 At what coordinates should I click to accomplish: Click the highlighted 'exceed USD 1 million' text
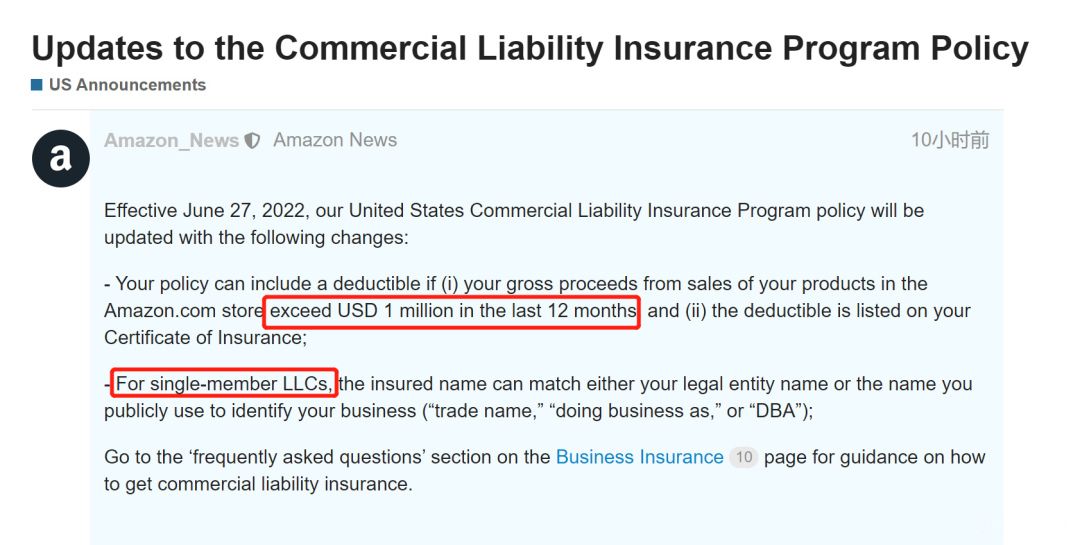pos(453,311)
